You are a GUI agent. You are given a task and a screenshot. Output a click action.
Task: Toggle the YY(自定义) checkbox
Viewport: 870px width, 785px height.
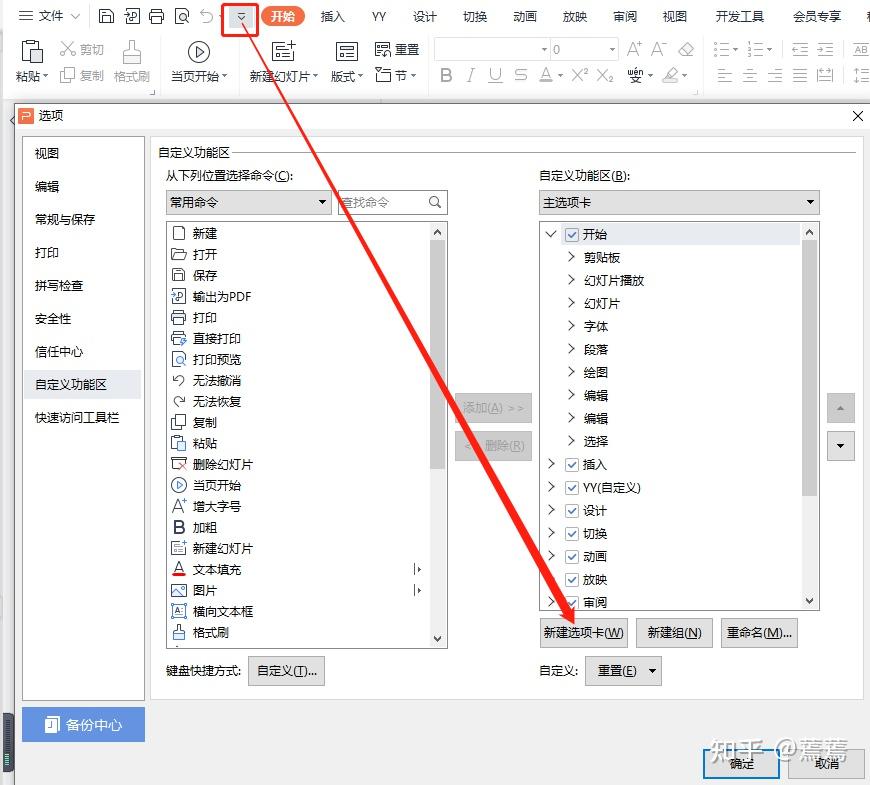point(572,488)
